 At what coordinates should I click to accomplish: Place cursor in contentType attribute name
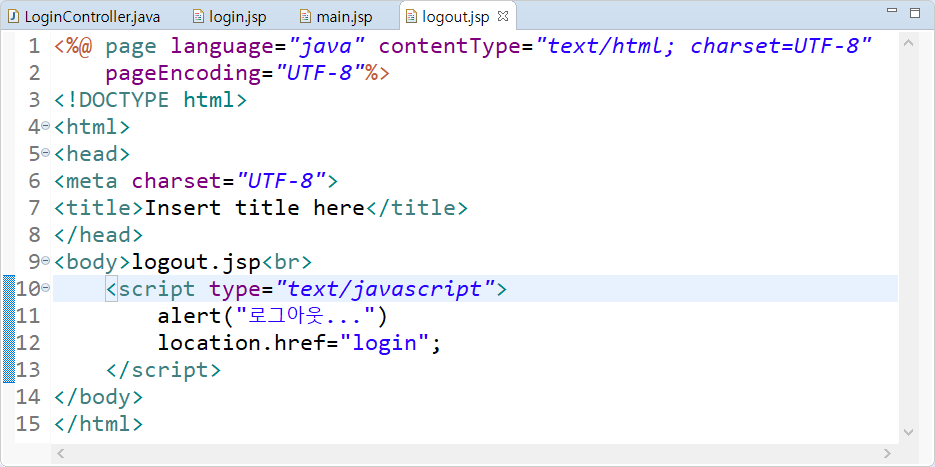tap(450, 46)
